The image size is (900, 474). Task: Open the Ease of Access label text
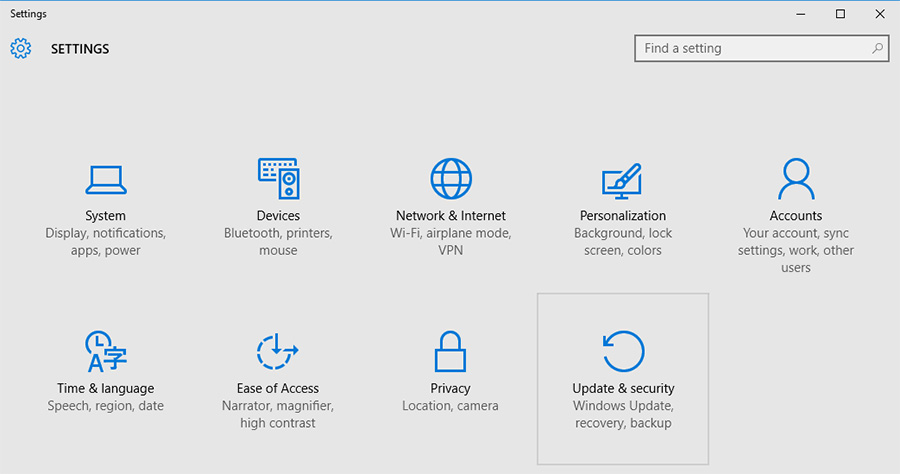[x=278, y=388]
